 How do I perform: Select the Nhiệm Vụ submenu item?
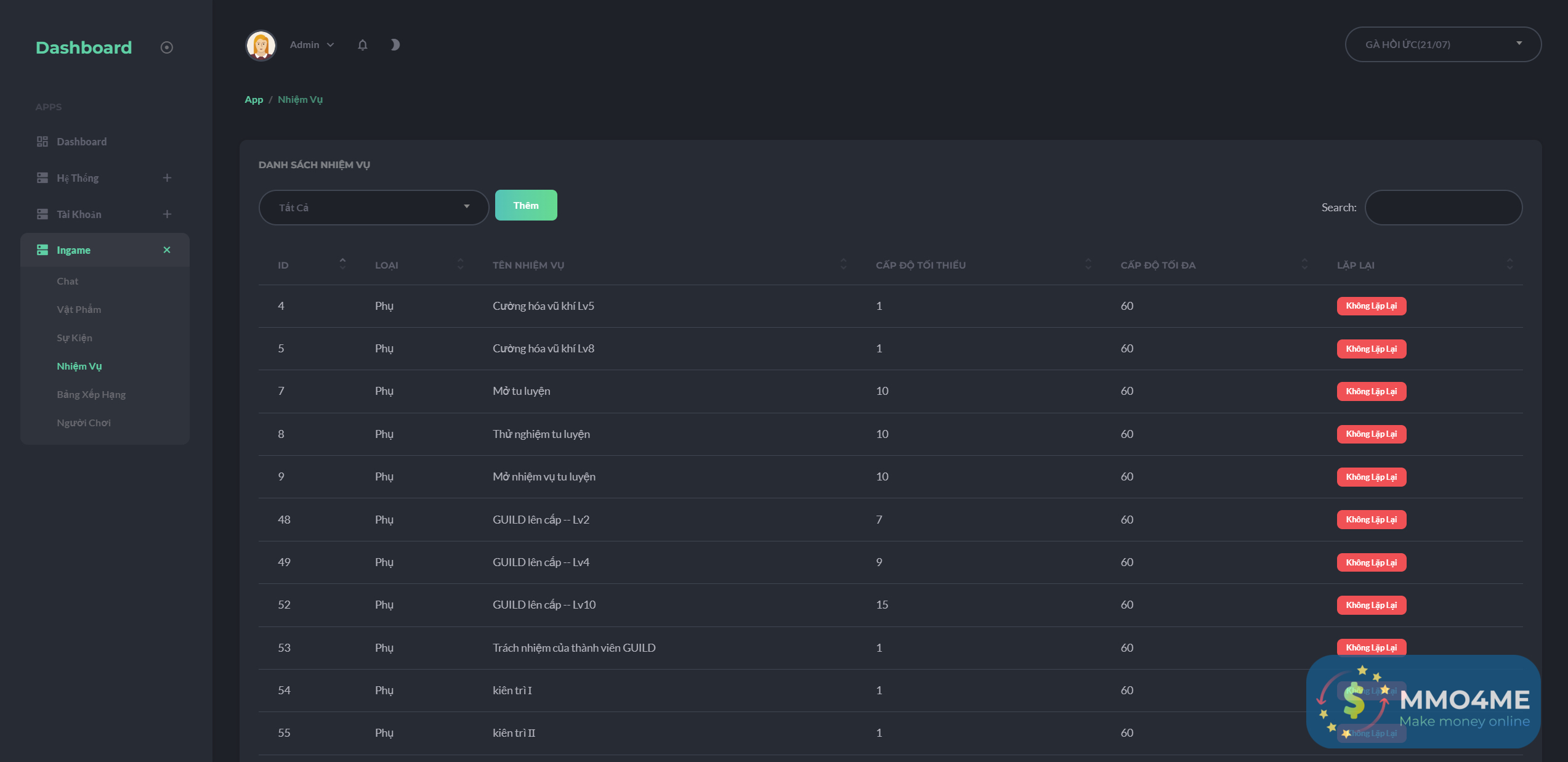click(x=79, y=367)
